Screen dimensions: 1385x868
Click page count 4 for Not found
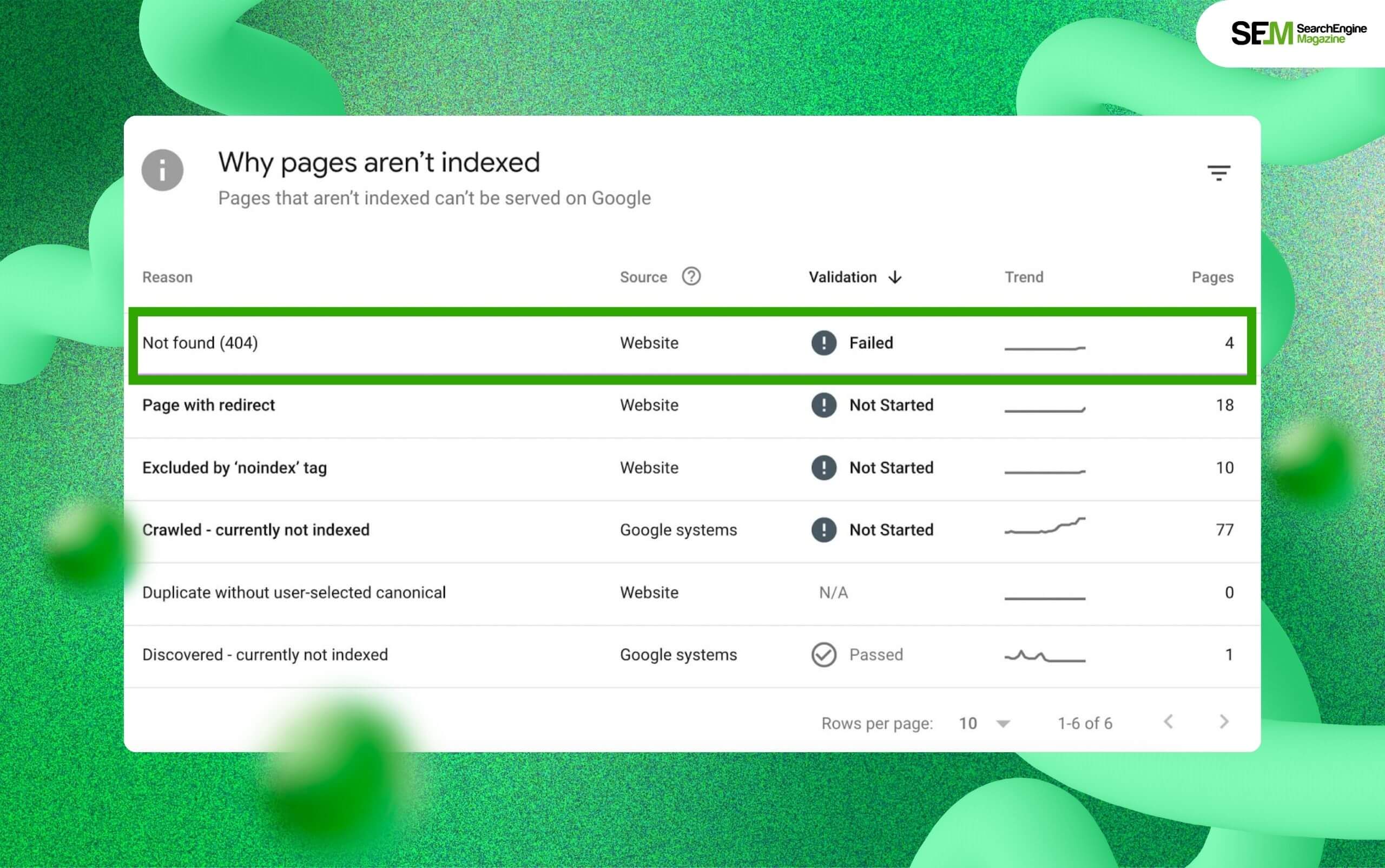(x=1229, y=343)
